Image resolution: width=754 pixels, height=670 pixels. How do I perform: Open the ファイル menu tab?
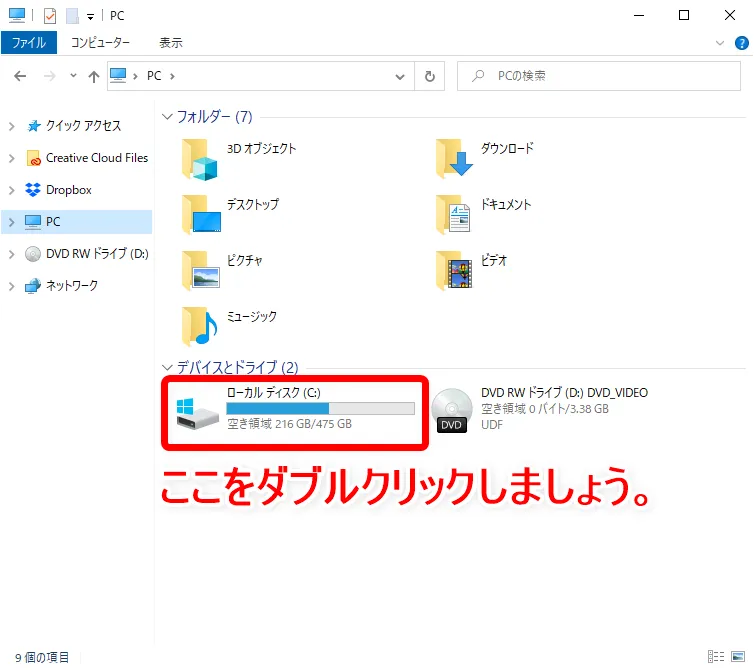[29, 43]
